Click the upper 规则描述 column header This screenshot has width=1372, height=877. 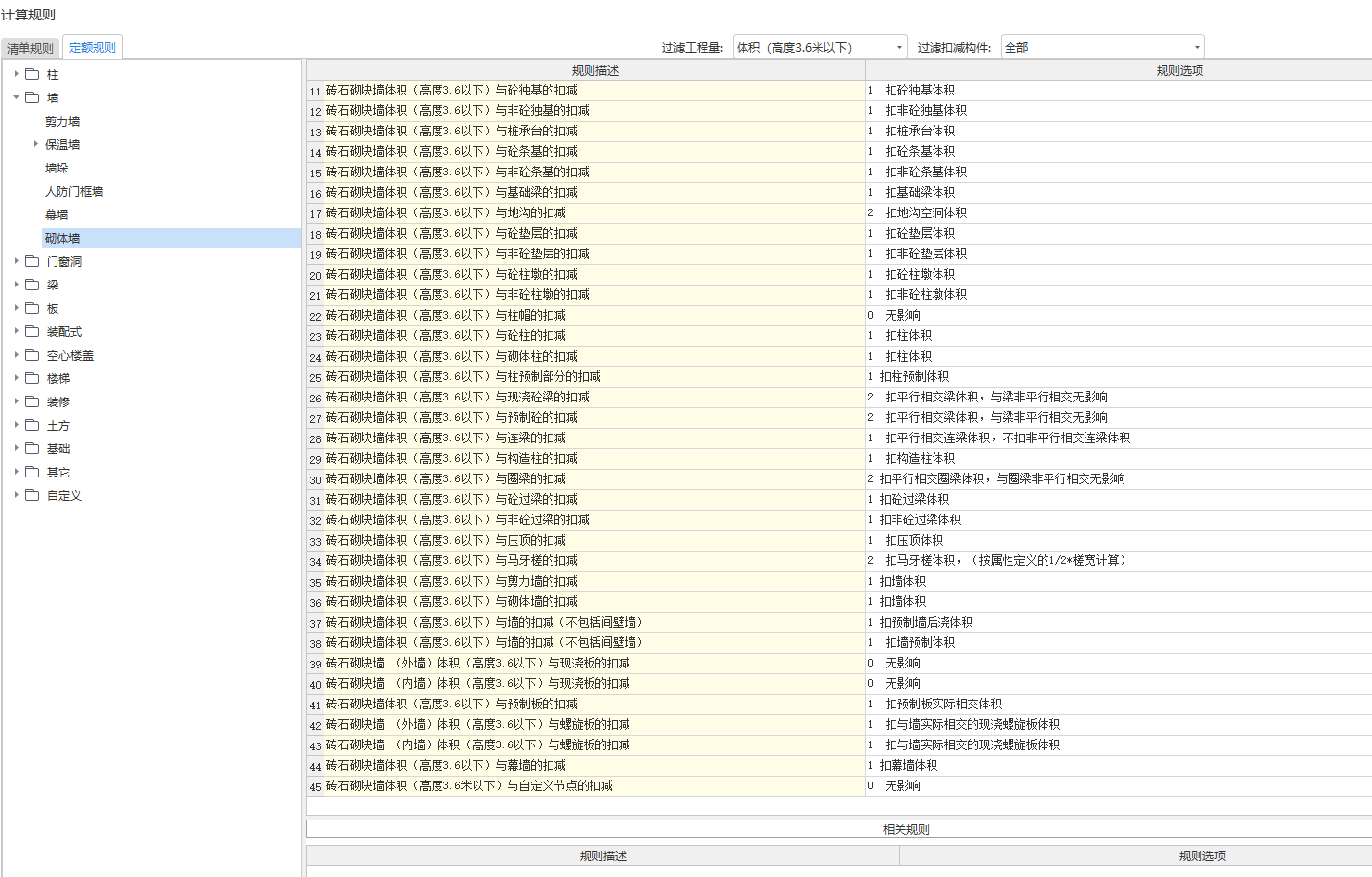[595, 70]
